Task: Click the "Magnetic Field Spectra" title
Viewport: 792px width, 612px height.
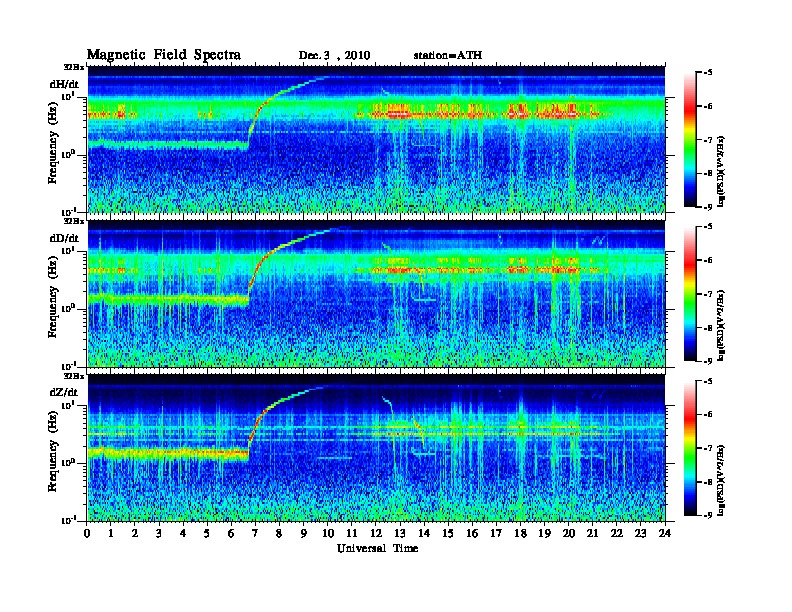Action: click(x=163, y=55)
